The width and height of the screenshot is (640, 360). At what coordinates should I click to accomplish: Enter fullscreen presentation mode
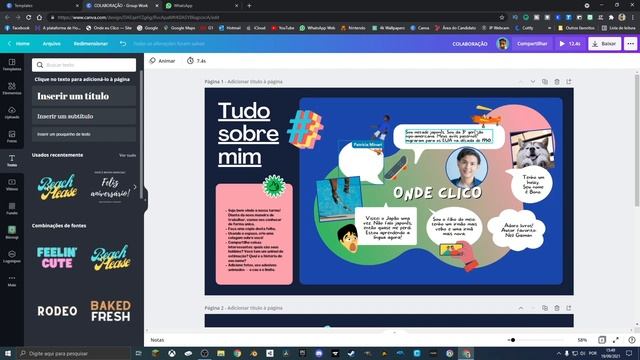coord(616,340)
